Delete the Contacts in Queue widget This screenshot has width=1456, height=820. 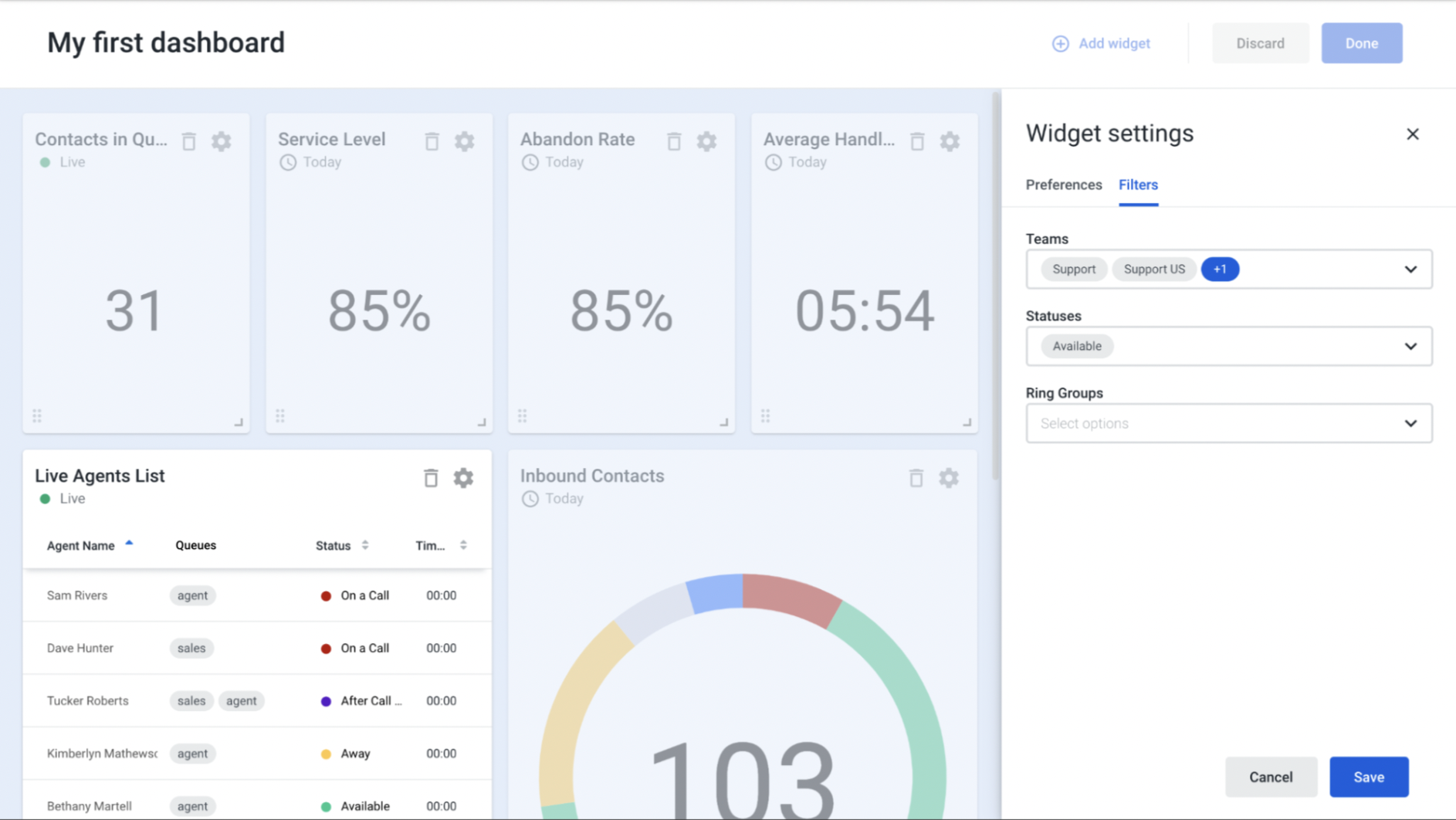click(x=189, y=141)
